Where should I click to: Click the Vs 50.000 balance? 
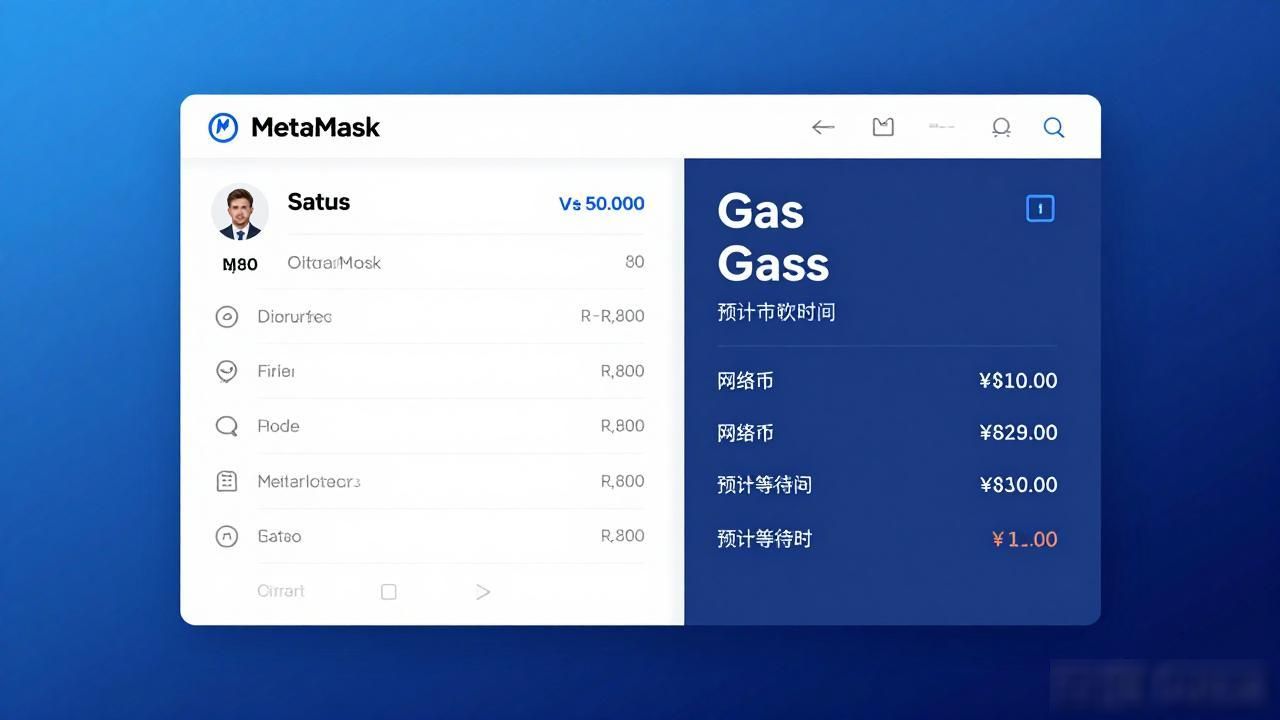click(x=602, y=204)
